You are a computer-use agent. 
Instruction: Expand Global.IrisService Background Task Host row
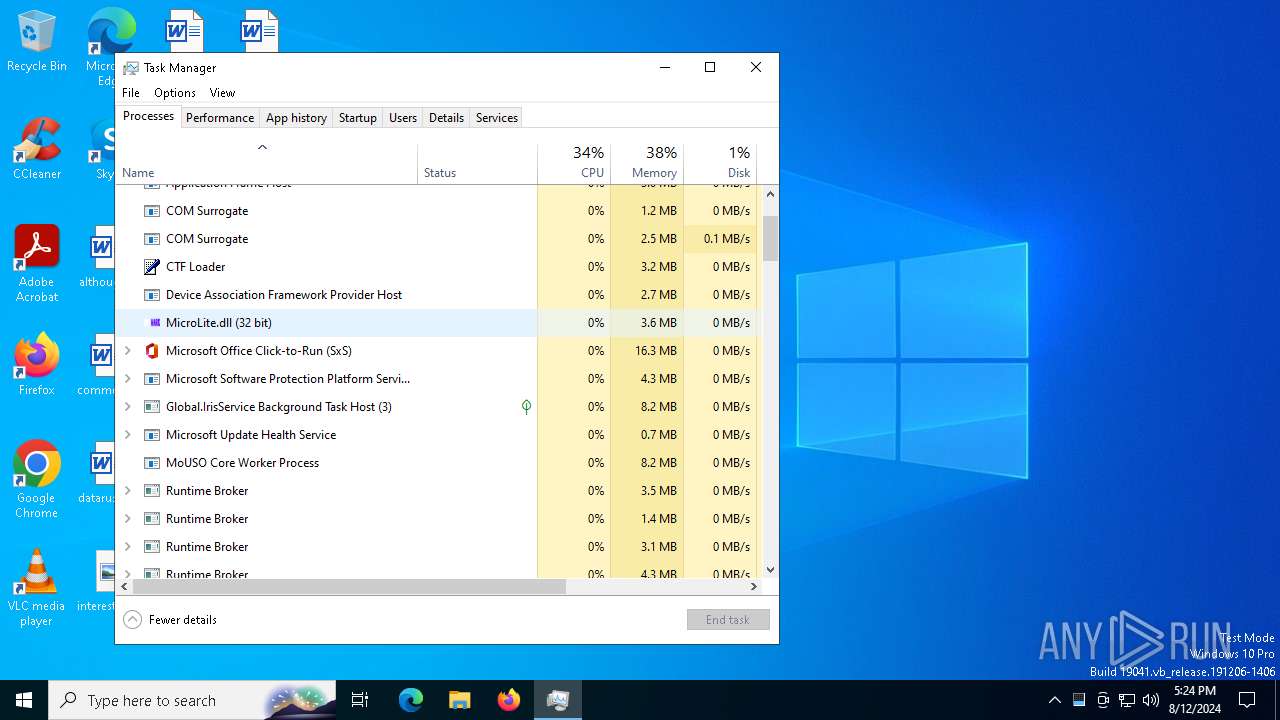(x=127, y=407)
